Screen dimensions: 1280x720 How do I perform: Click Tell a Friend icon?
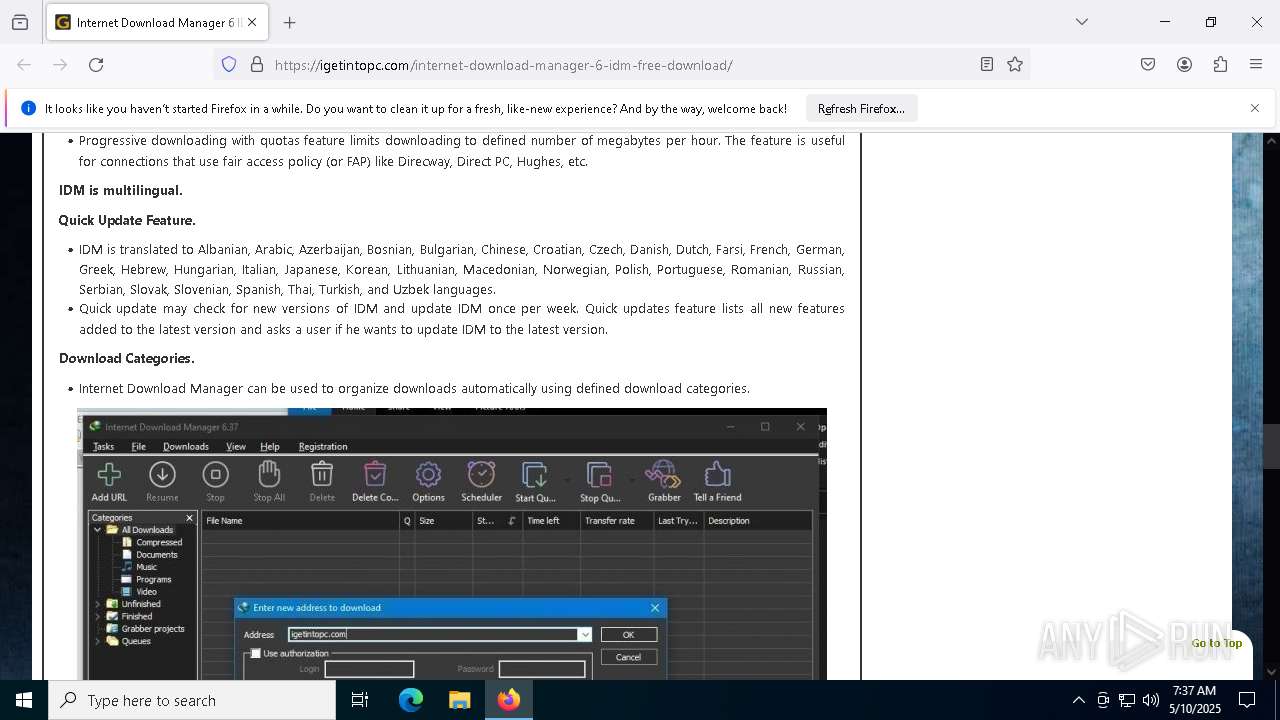[x=717, y=481]
